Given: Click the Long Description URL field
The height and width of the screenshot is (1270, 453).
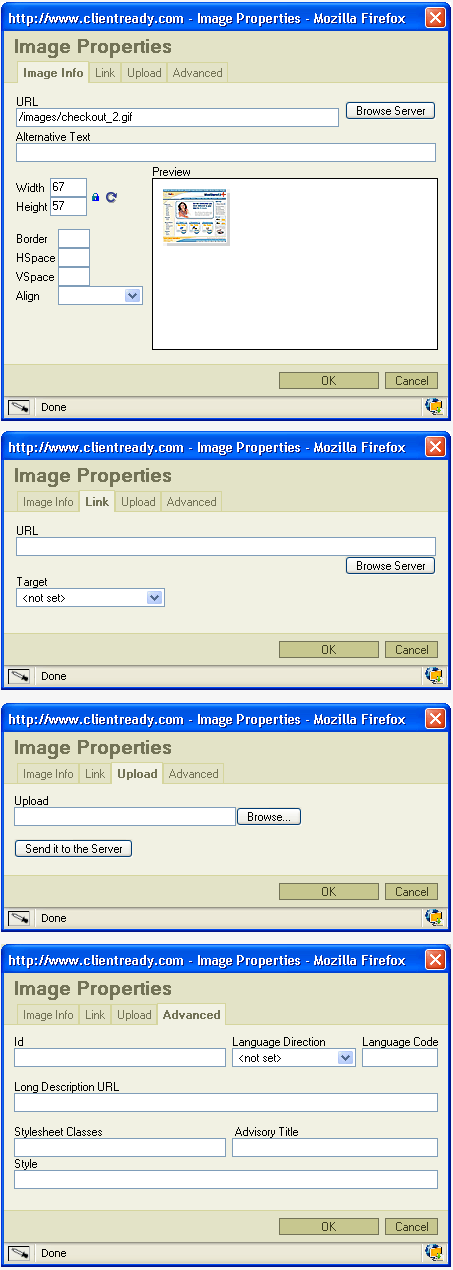Looking at the screenshot, I should click(x=226, y=1102).
